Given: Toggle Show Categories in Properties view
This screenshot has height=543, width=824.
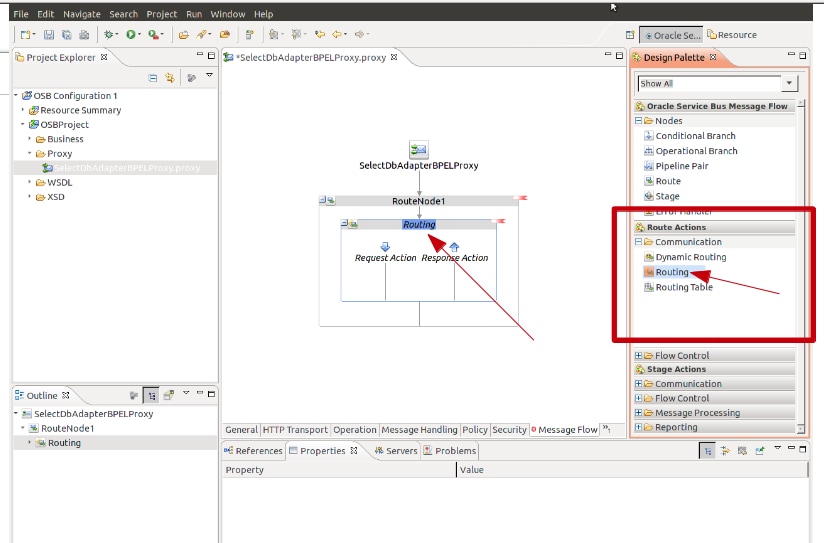Looking at the screenshot, I should click(x=708, y=451).
